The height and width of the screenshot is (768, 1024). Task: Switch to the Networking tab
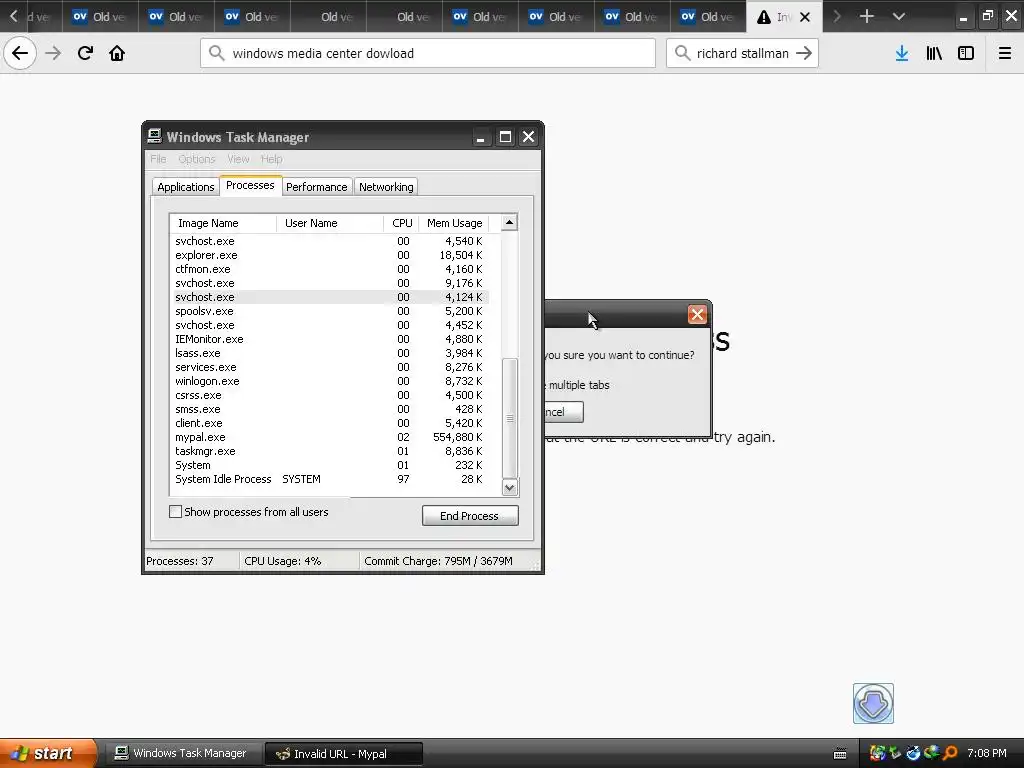pos(386,187)
